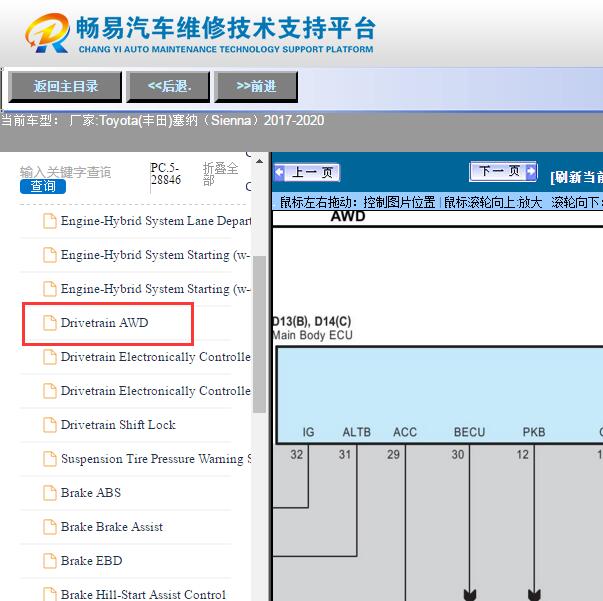Click the PC.5-28846 text in sidebar
The height and width of the screenshot is (601, 603).
(x=166, y=174)
